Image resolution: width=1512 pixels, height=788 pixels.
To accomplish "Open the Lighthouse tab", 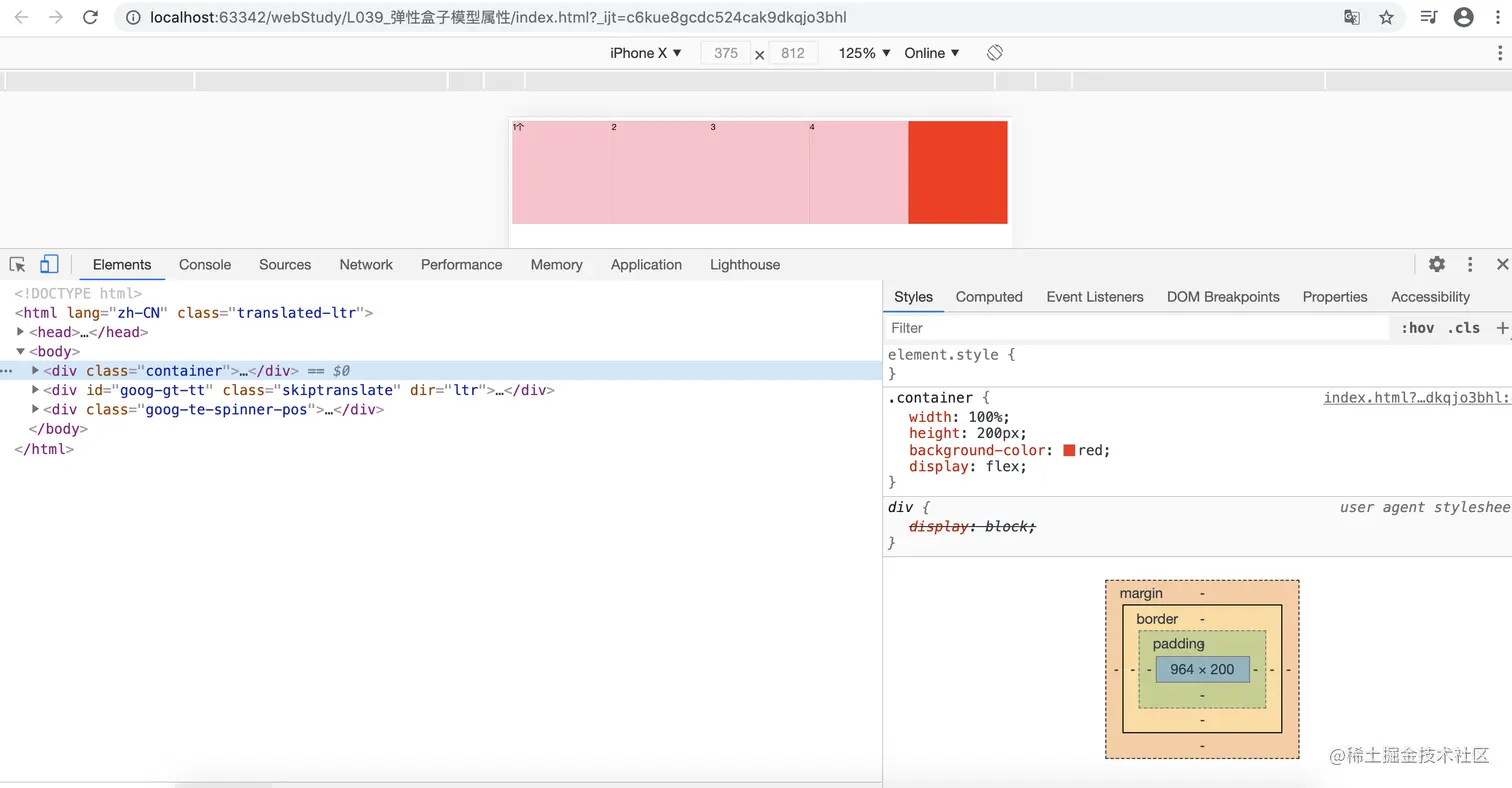I will click(745, 265).
